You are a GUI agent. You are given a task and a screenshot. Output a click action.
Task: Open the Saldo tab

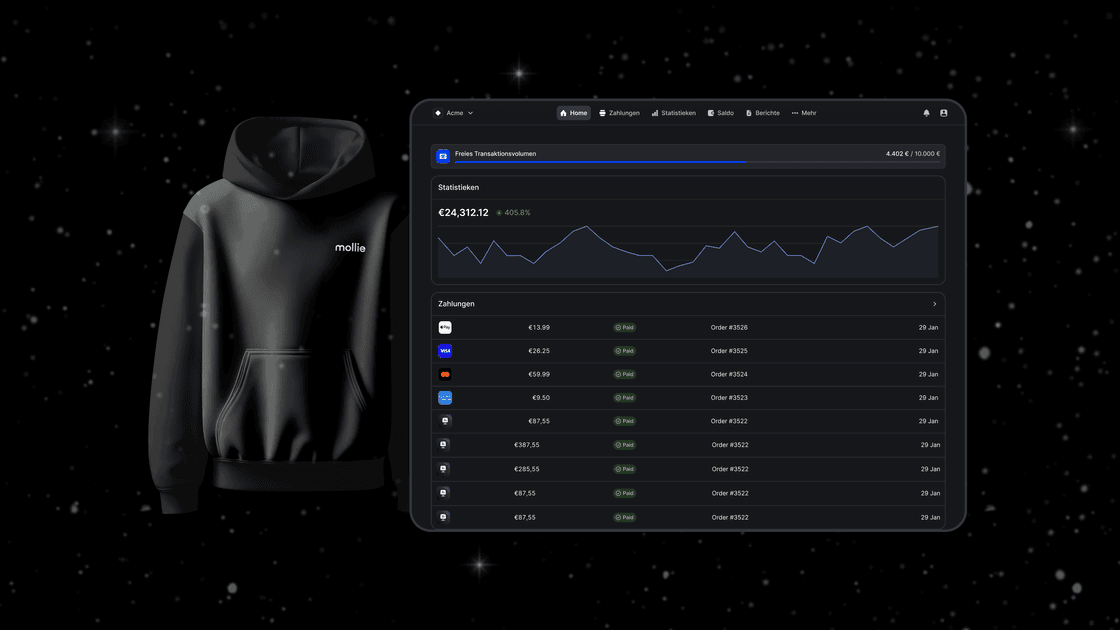pyautogui.click(x=721, y=113)
